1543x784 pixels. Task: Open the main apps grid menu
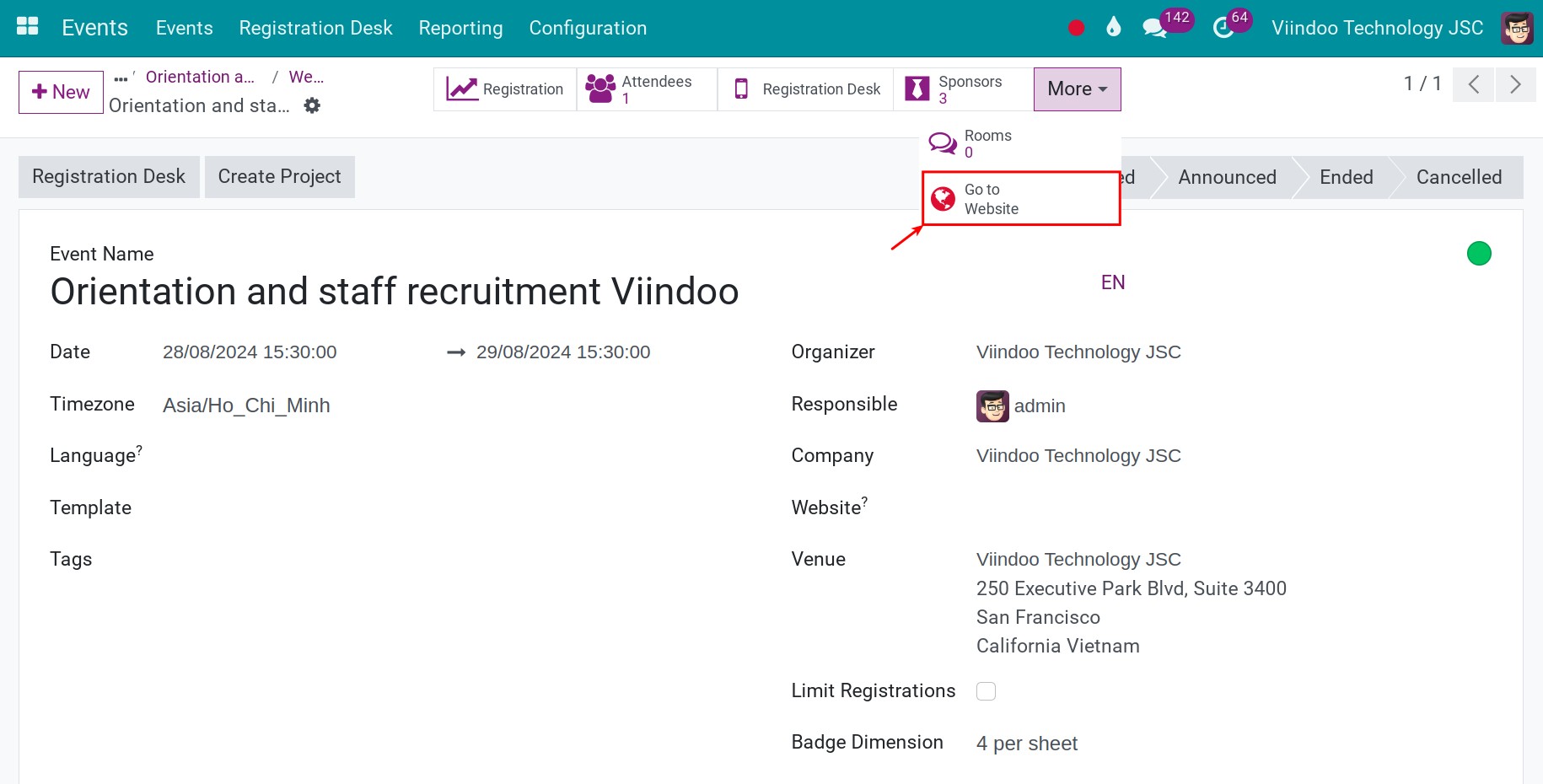tap(28, 27)
